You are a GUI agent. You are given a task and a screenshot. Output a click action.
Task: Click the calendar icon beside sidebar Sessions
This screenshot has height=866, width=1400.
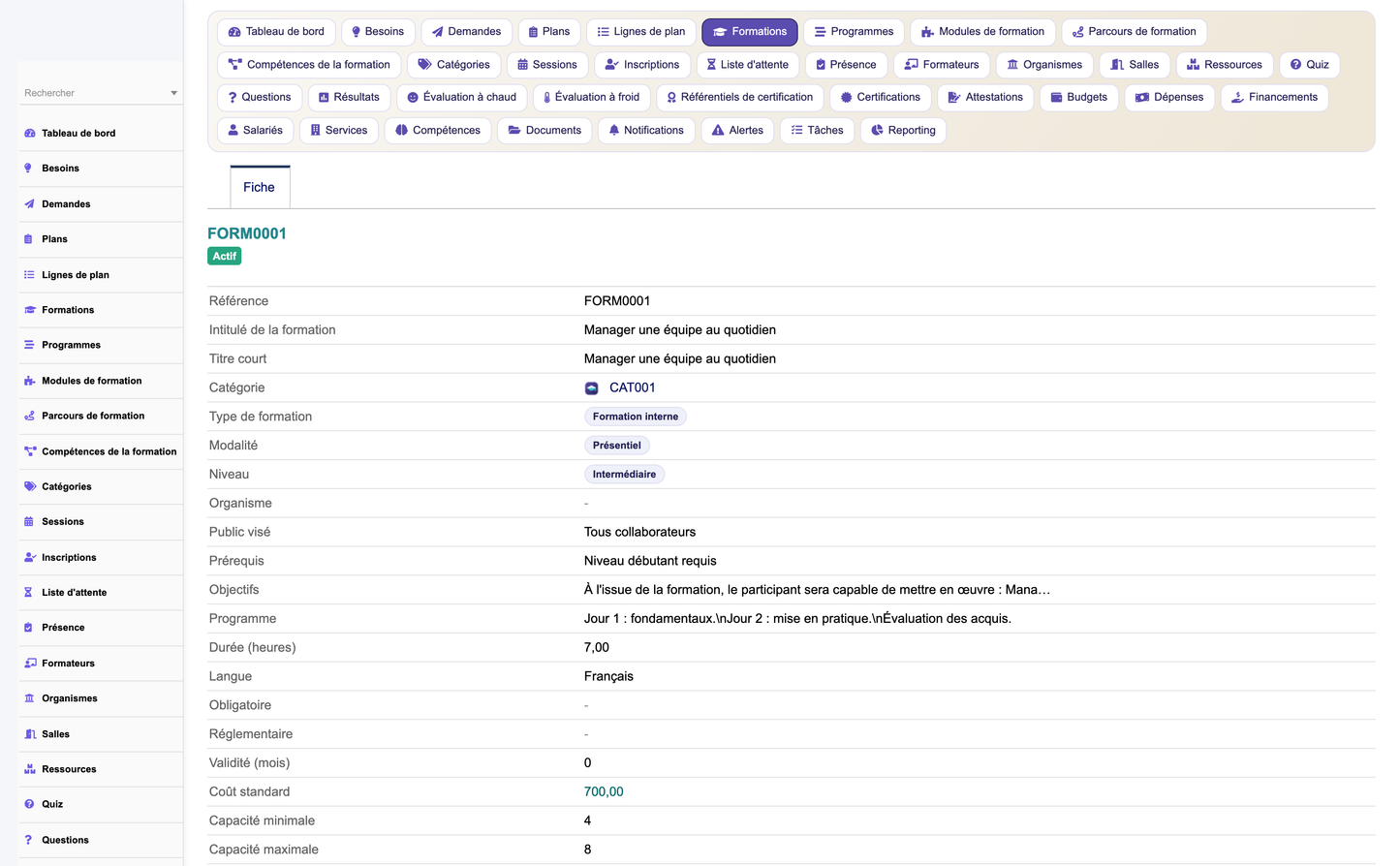28,522
